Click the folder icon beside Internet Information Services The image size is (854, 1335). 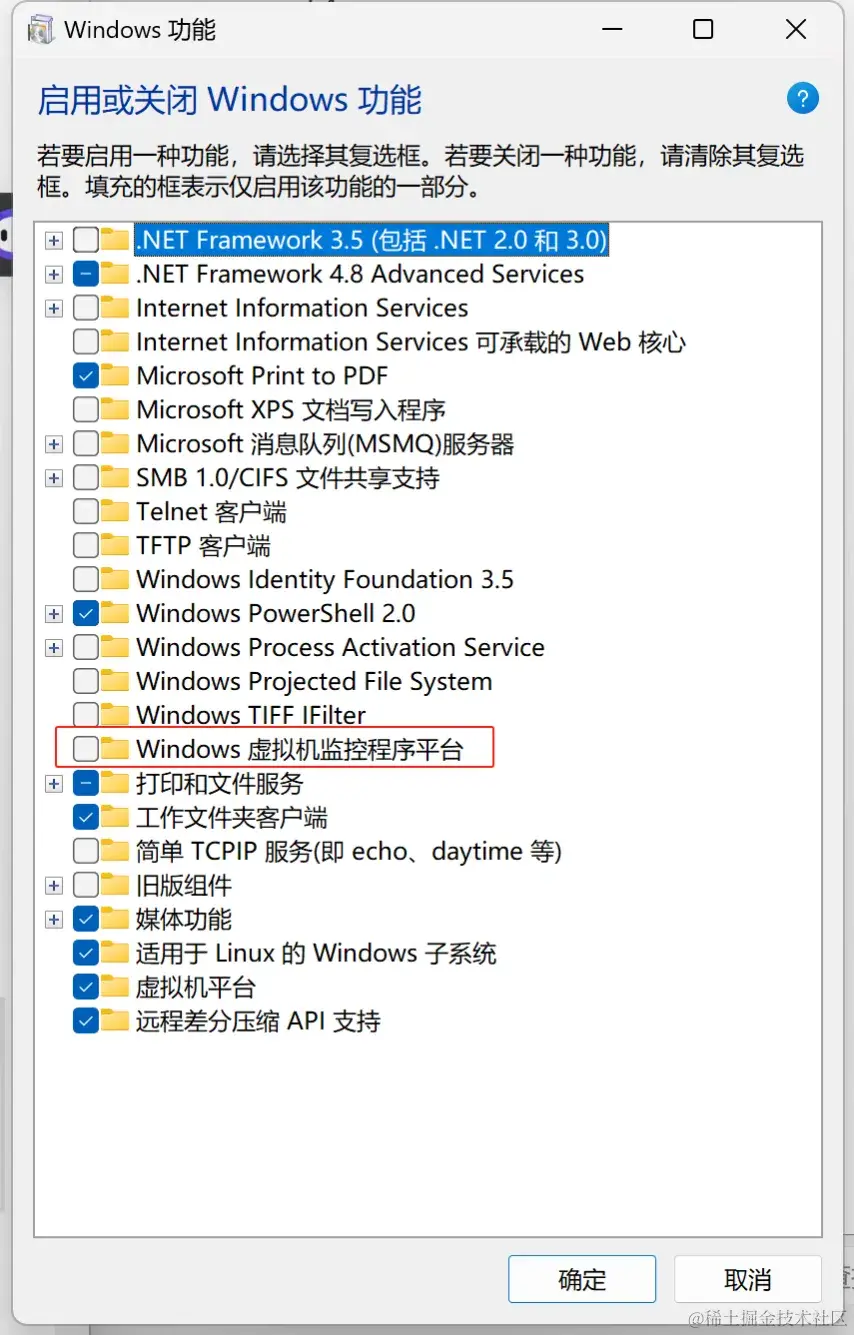pyautogui.click(x=116, y=308)
